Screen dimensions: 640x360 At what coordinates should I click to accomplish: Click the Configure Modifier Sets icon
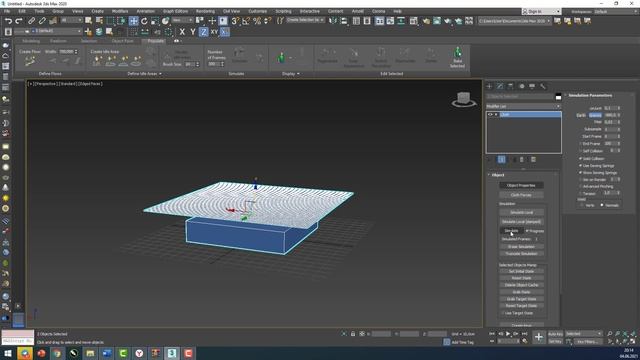coord(533,160)
